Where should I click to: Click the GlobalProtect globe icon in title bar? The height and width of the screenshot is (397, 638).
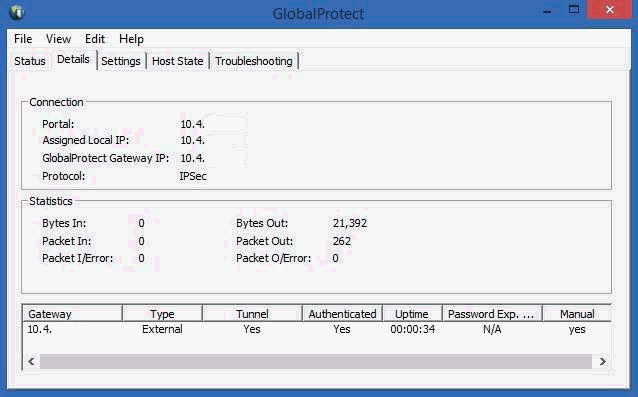point(17,12)
